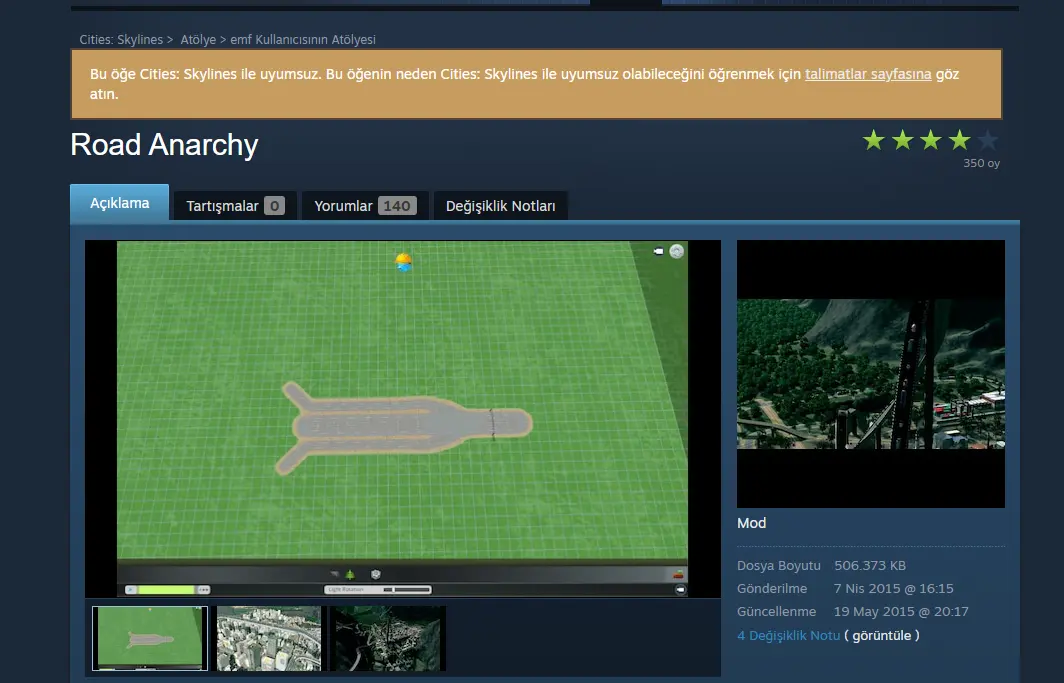Viewport: 1064px width, 683px height.
Task: Open the mod preview image on right
Action: pyautogui.click(x=871, y=374)
